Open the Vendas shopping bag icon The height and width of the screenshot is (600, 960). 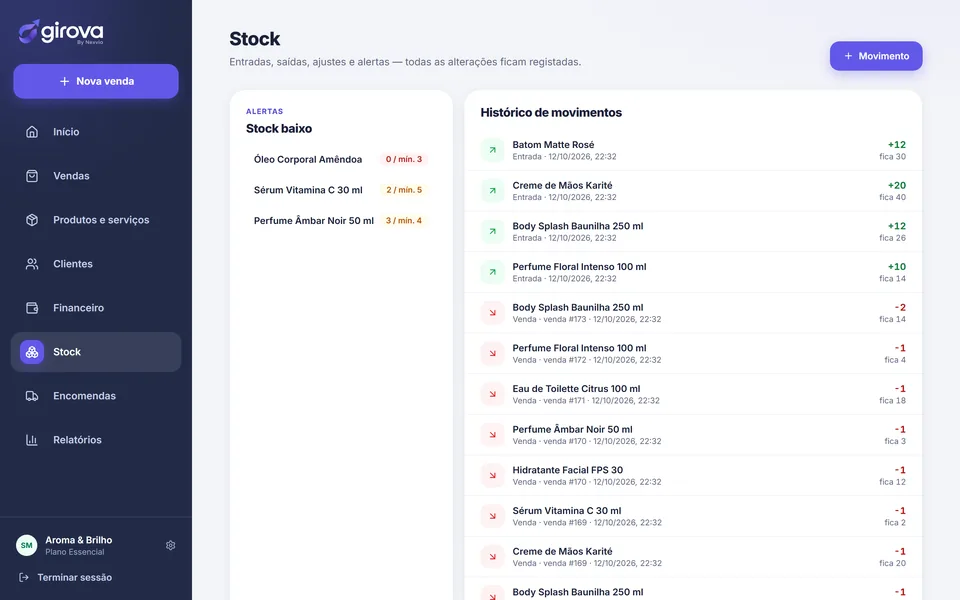(32, 176)
